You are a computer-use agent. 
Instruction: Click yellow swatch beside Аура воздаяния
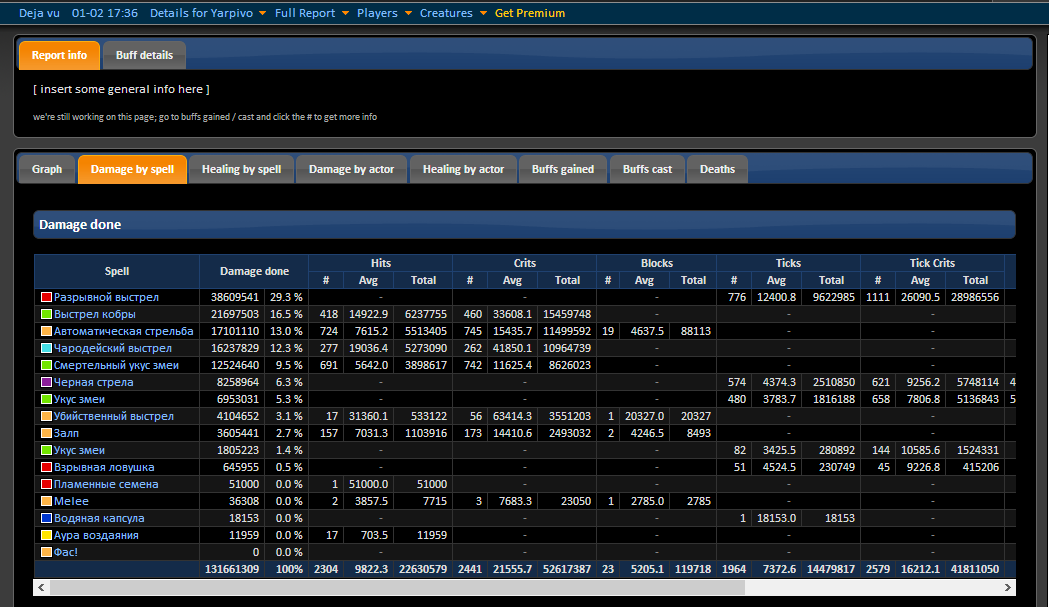click(x=46, y=535)
